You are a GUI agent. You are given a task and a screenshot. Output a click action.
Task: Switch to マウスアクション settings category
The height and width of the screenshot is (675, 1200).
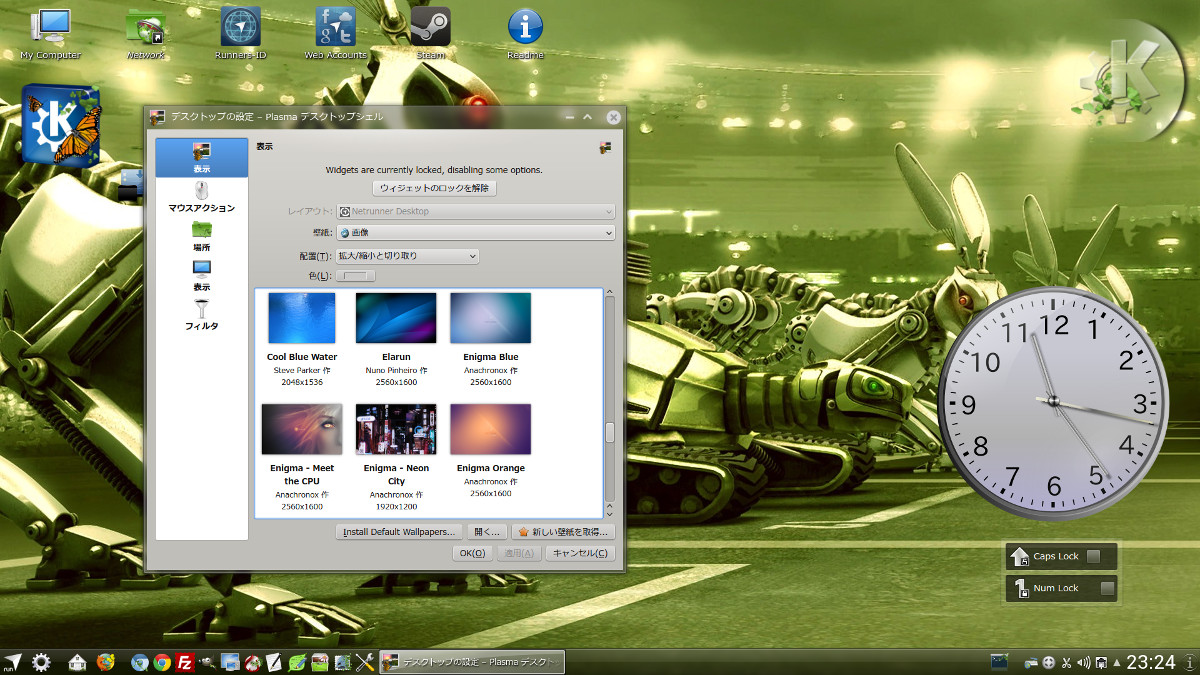(x=202, y=197)
